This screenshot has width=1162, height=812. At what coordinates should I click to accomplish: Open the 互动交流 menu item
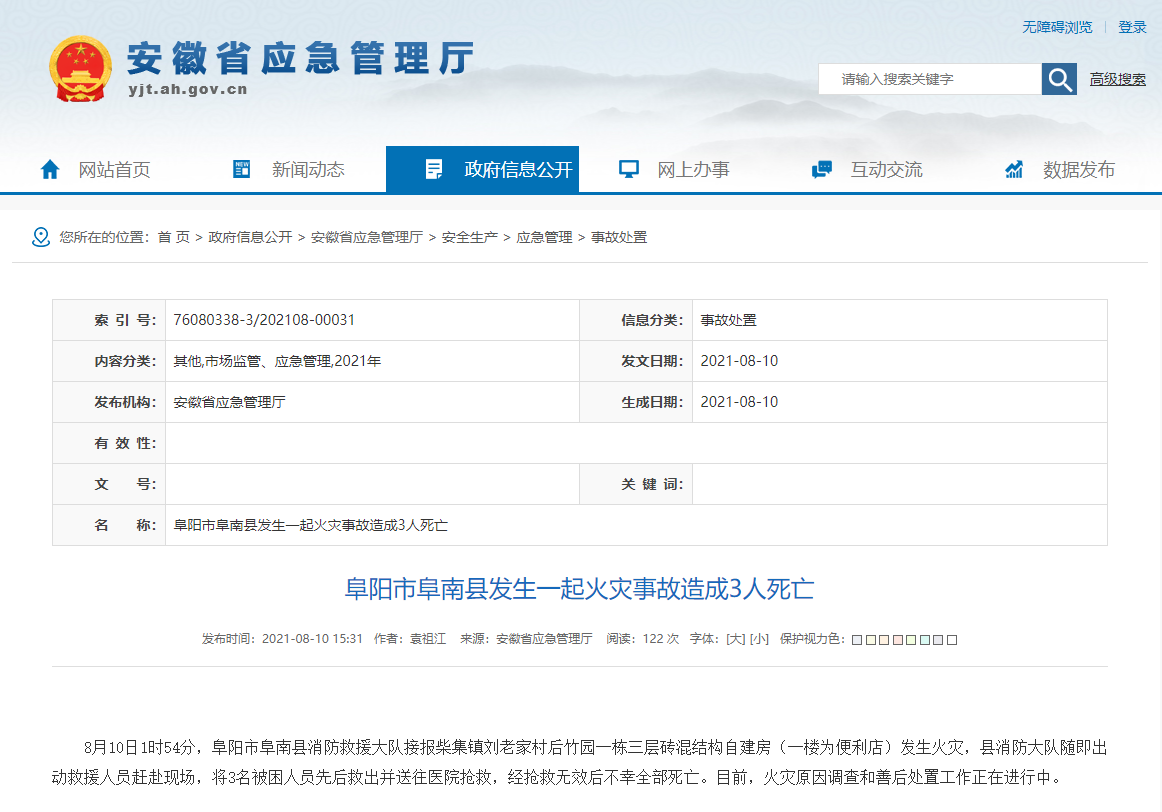tap(886, 170)
